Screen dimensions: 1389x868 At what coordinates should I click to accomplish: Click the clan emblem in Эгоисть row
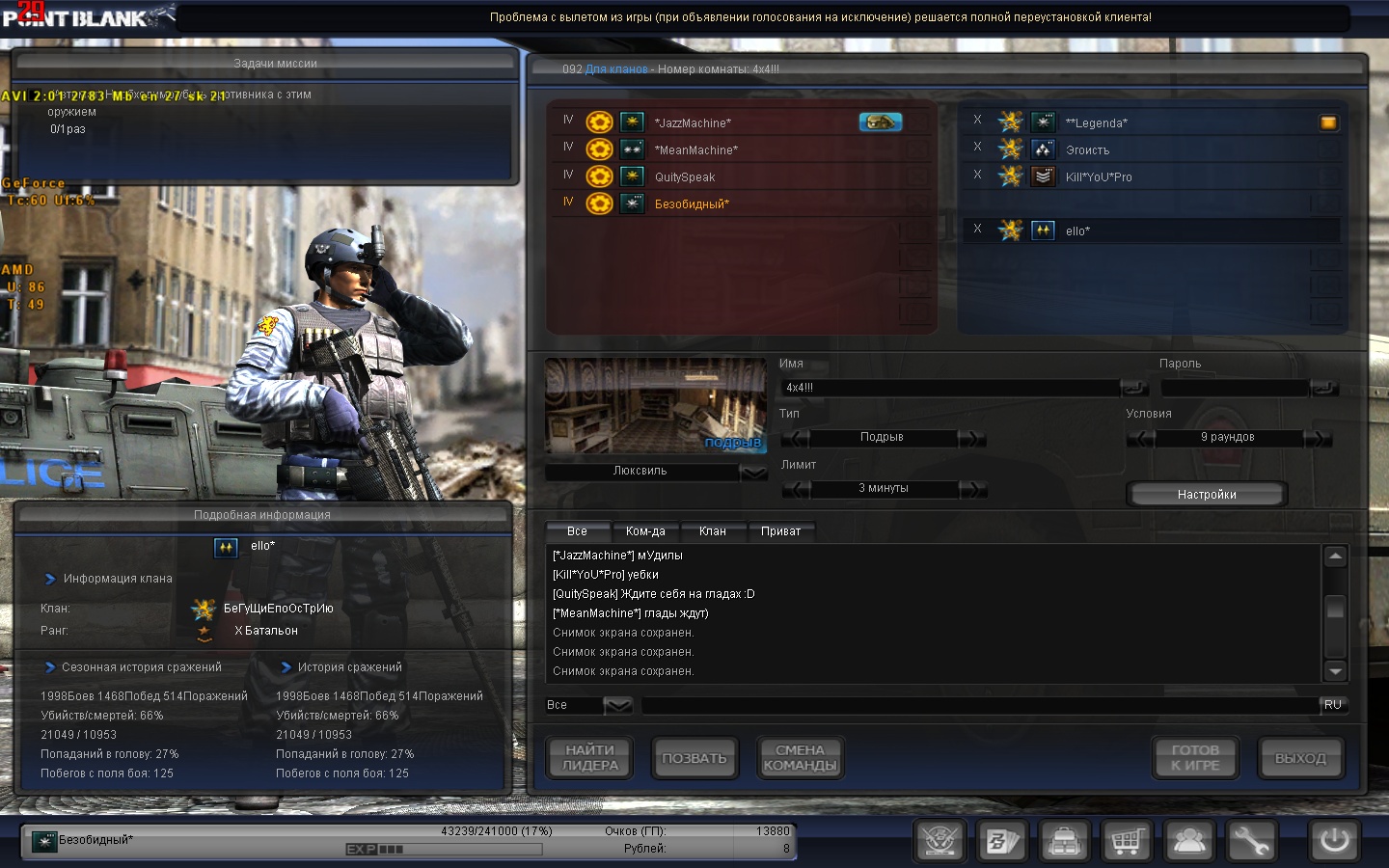click(1010, 149)
